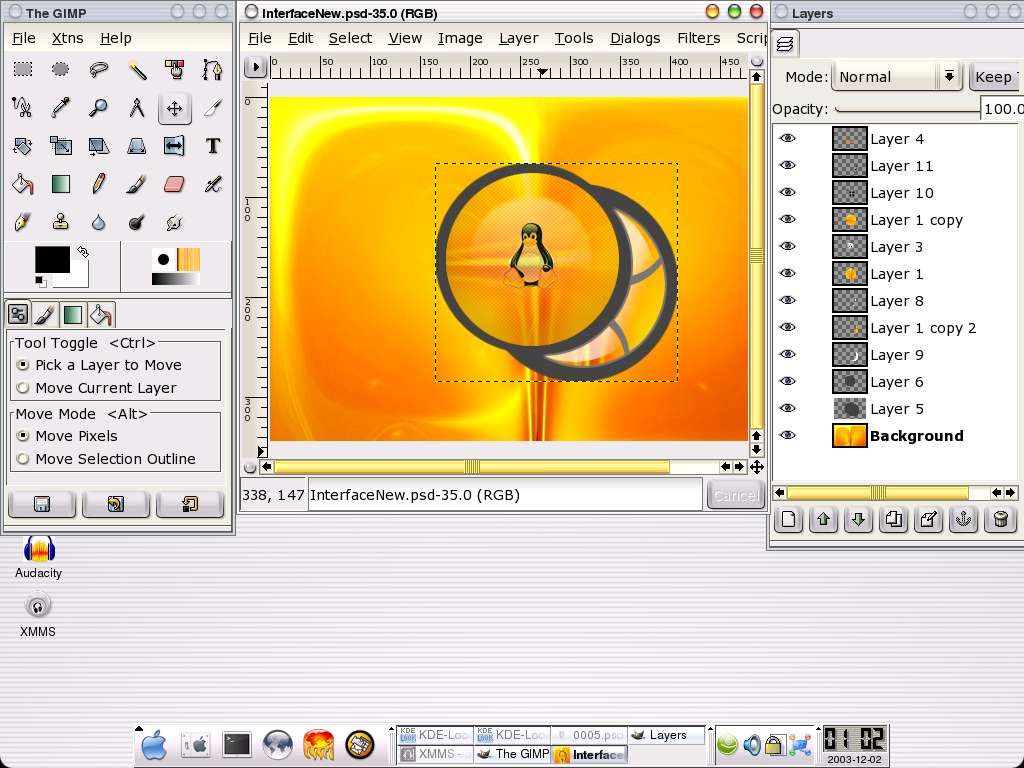
Task: Select the Clone stamp tool
Action: click(x=60, y=222)
